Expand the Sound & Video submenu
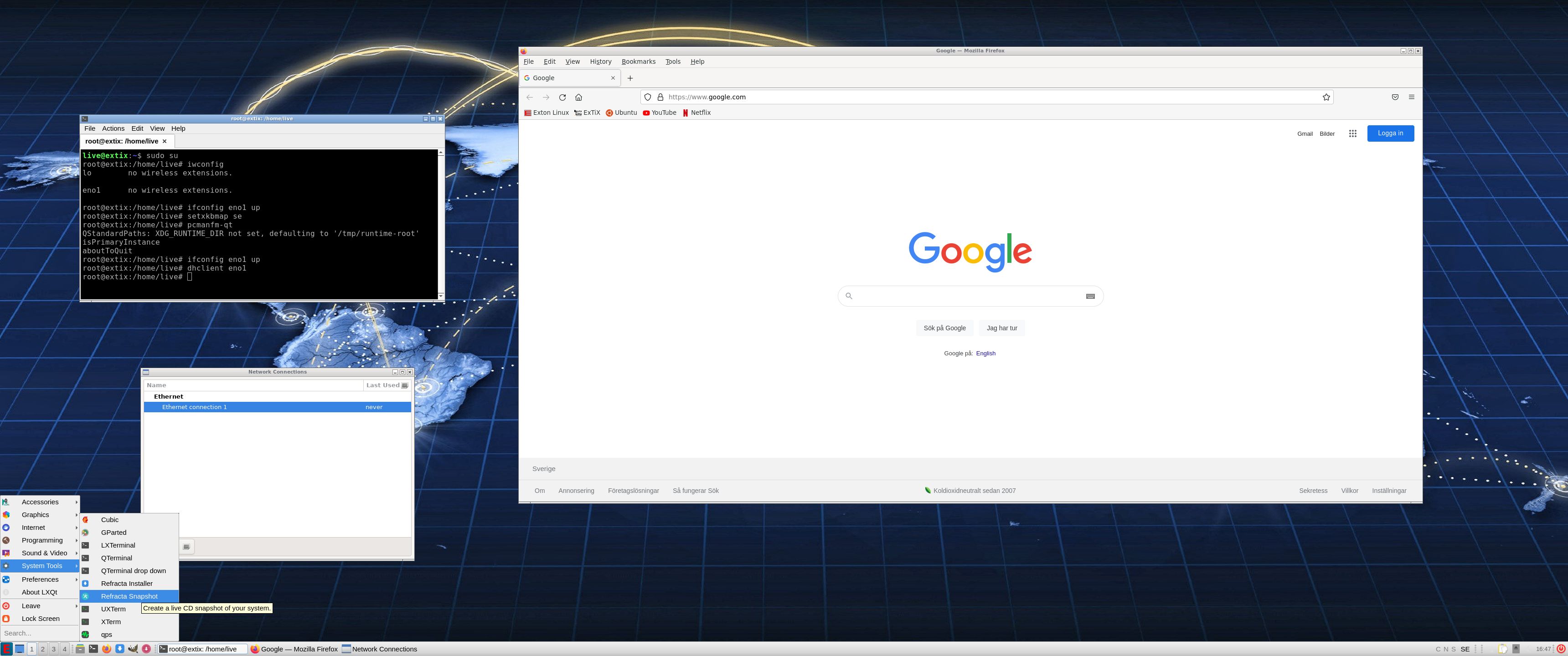Viewport: 1568px width, 656px height. [x=40, y=553]
